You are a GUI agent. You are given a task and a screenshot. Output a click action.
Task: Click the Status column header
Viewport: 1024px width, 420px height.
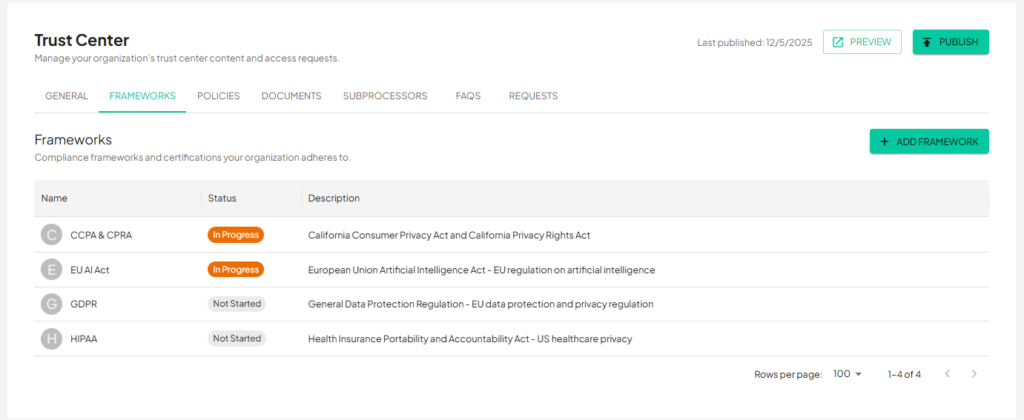coord(222,198)
